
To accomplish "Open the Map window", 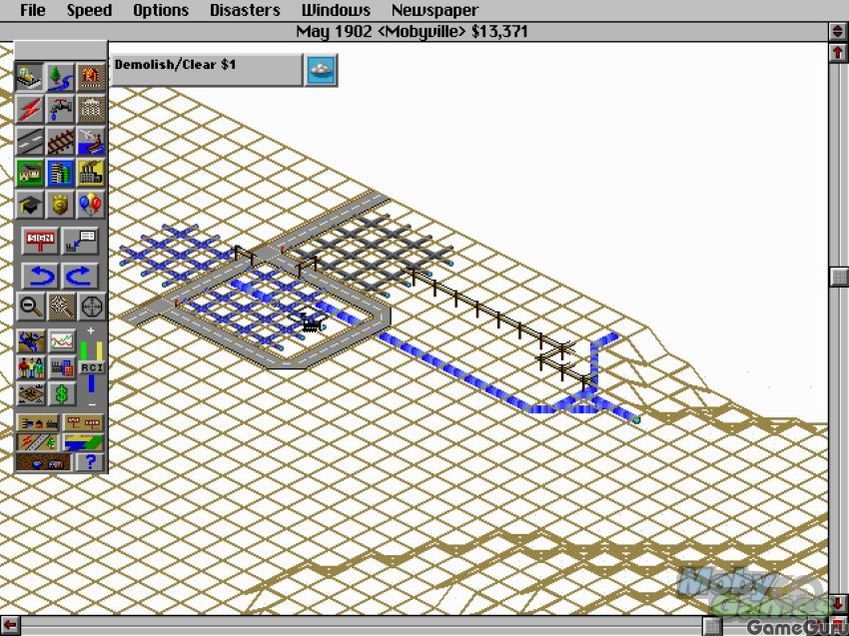I will [31, 342].
